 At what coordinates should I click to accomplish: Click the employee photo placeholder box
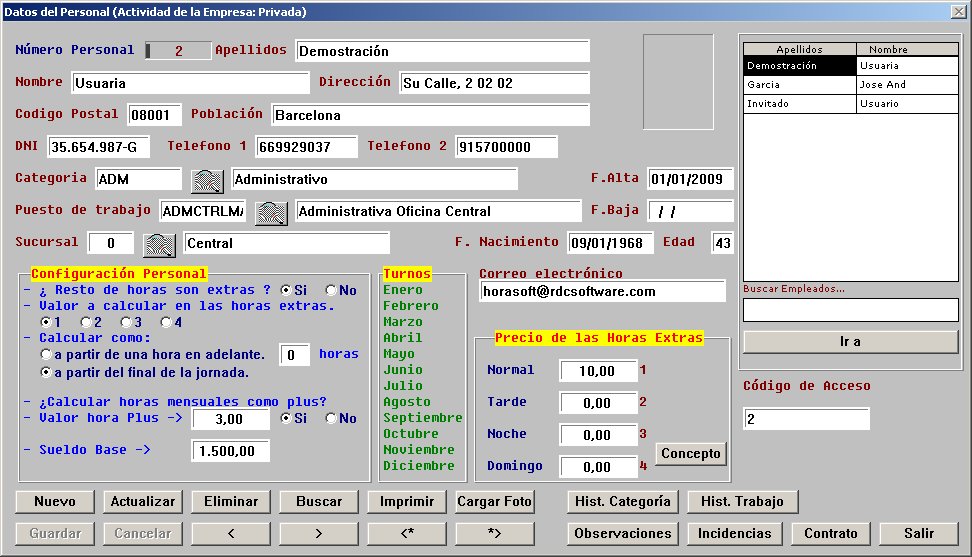tap(678, 82)
